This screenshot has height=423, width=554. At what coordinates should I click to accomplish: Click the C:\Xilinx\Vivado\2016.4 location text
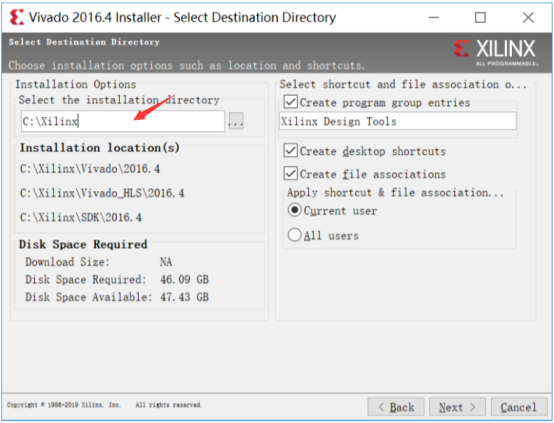click(x=90, y=169)
